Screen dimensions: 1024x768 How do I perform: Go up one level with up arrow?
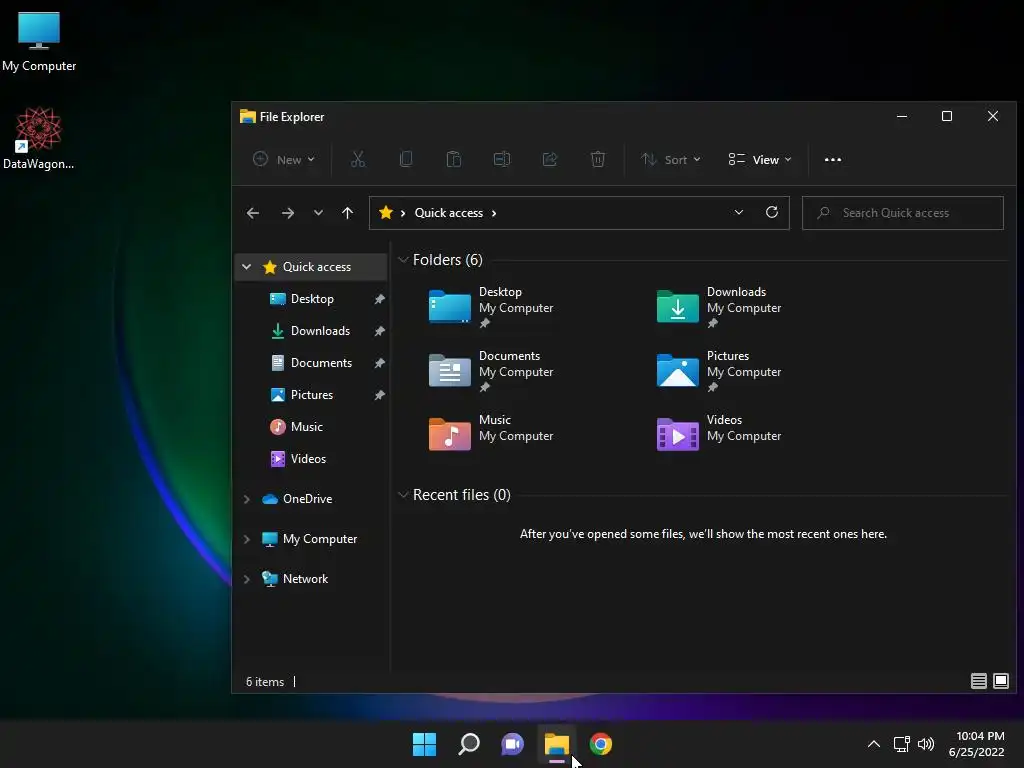pos(347,213)
